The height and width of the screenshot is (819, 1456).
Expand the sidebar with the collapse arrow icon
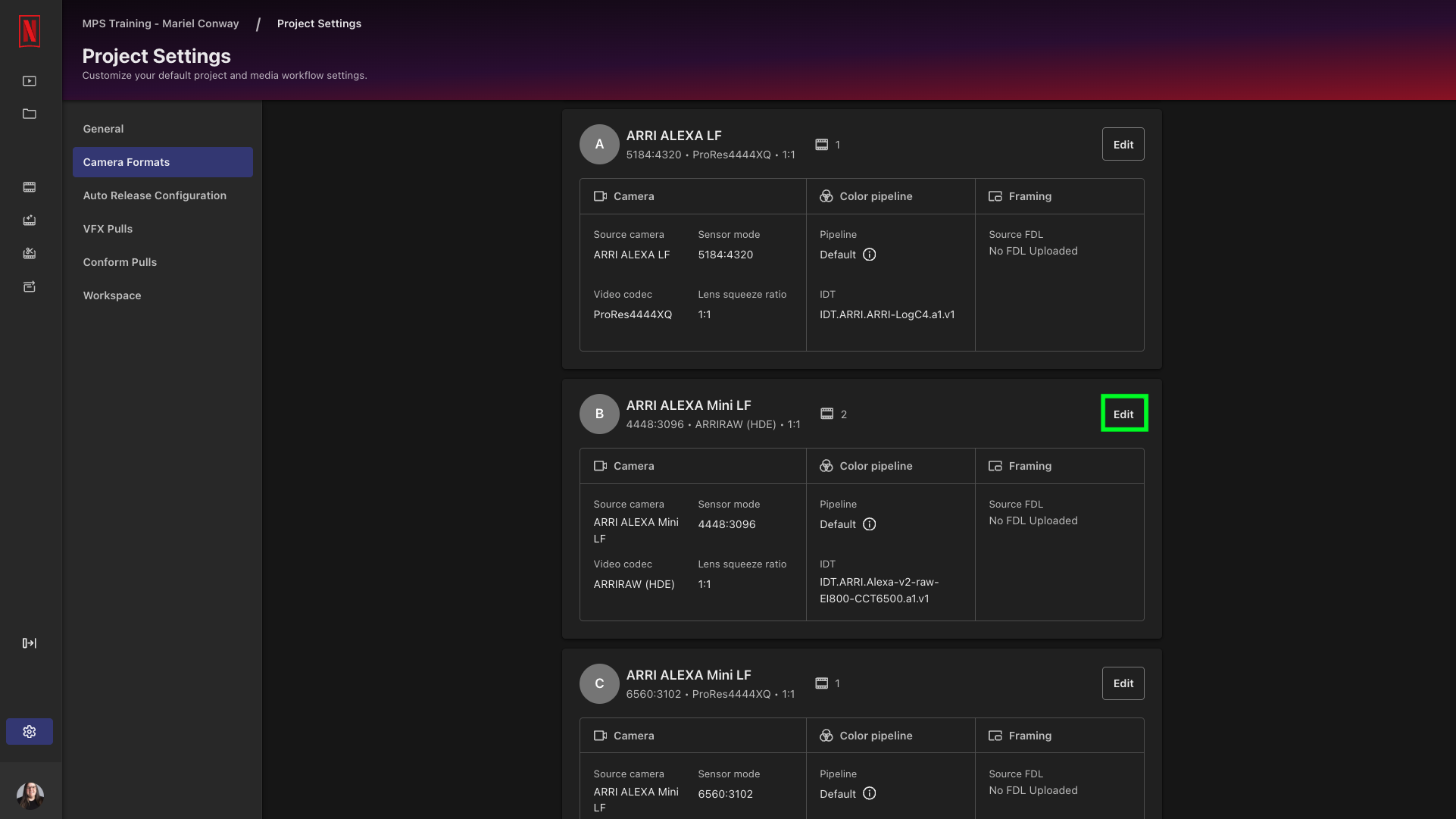pyautogui.click(x=30, y=643)
